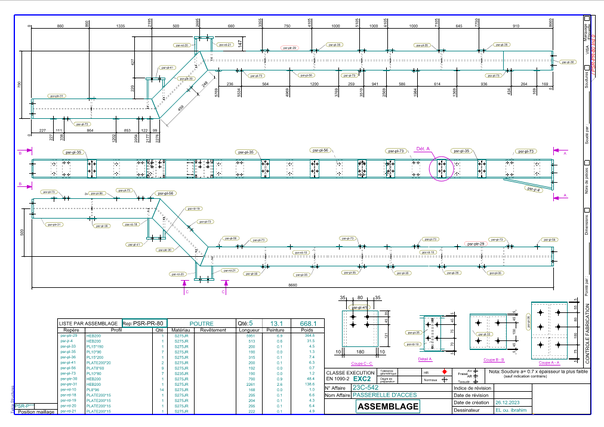Click the total weight value '668.1'
This screenshot has height=427, width=604.
(308, 323)
